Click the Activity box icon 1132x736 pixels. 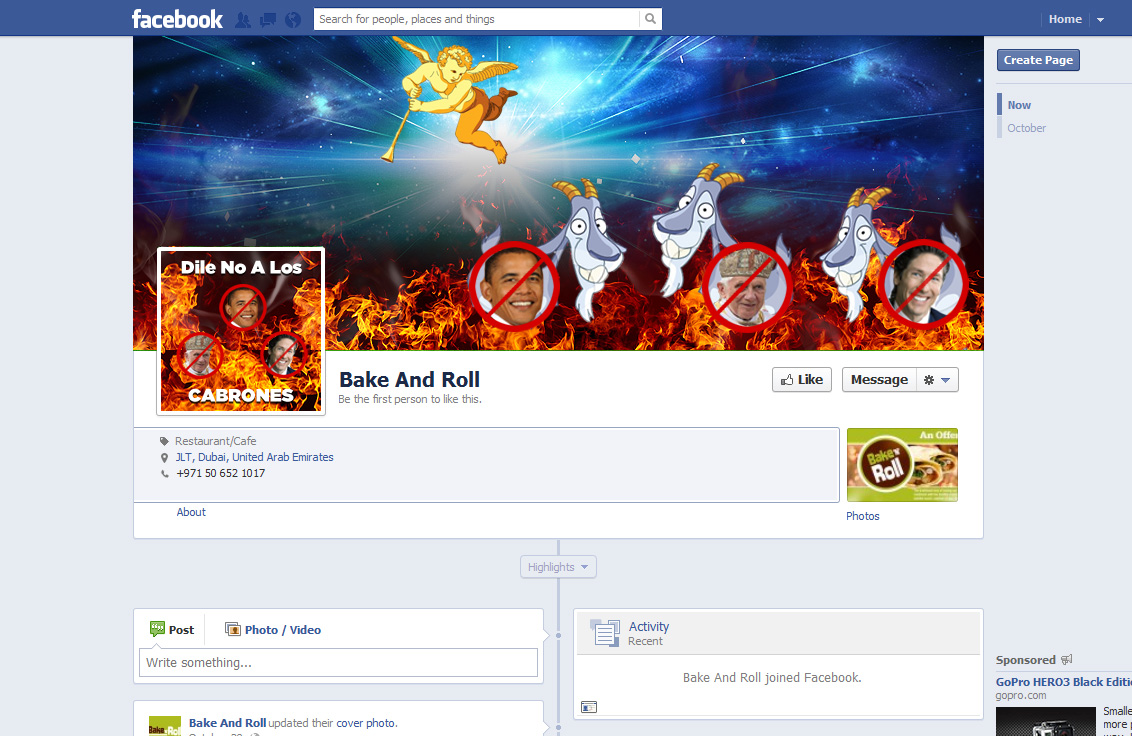(x=604, y=633)
